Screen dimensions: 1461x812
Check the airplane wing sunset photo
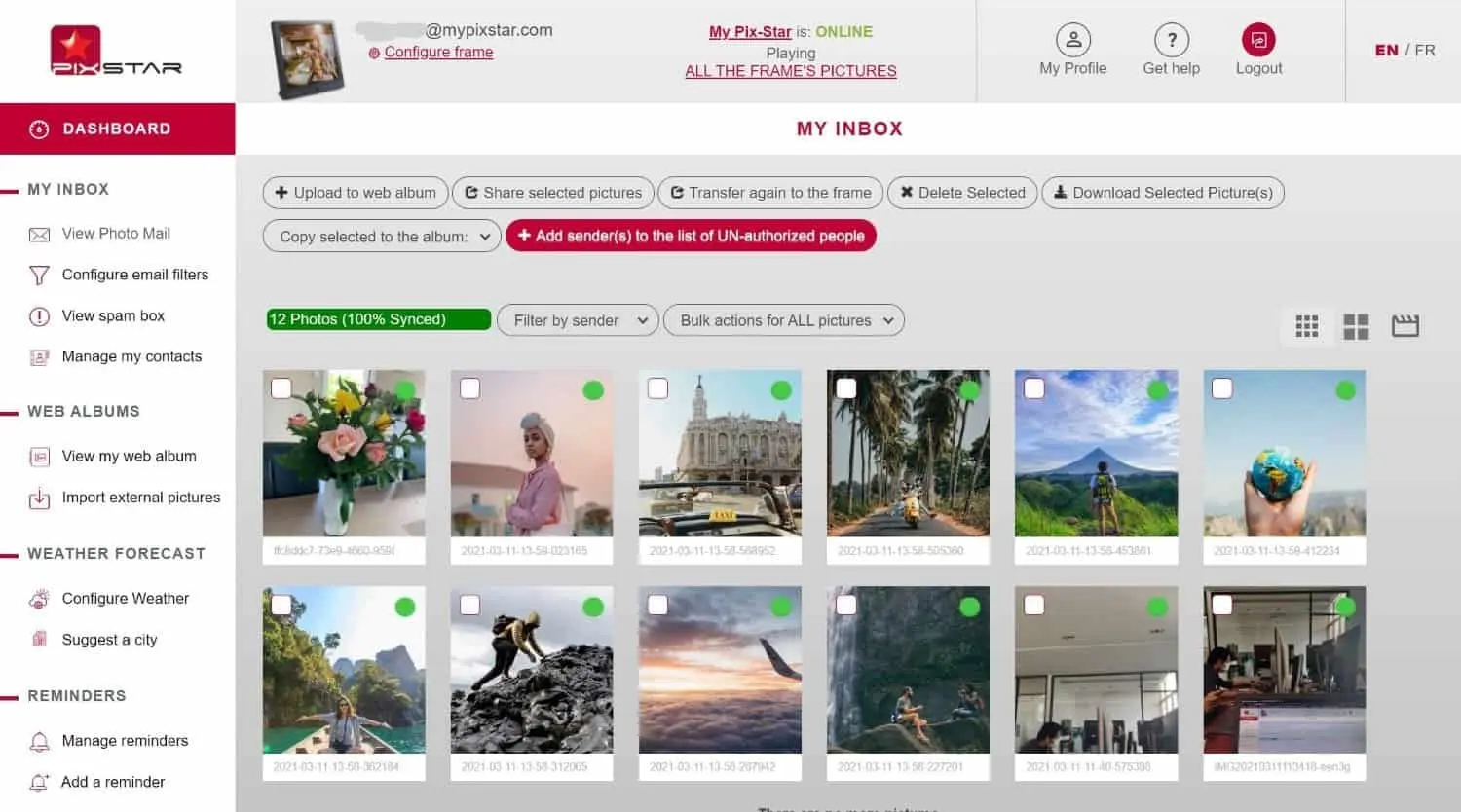657,605
